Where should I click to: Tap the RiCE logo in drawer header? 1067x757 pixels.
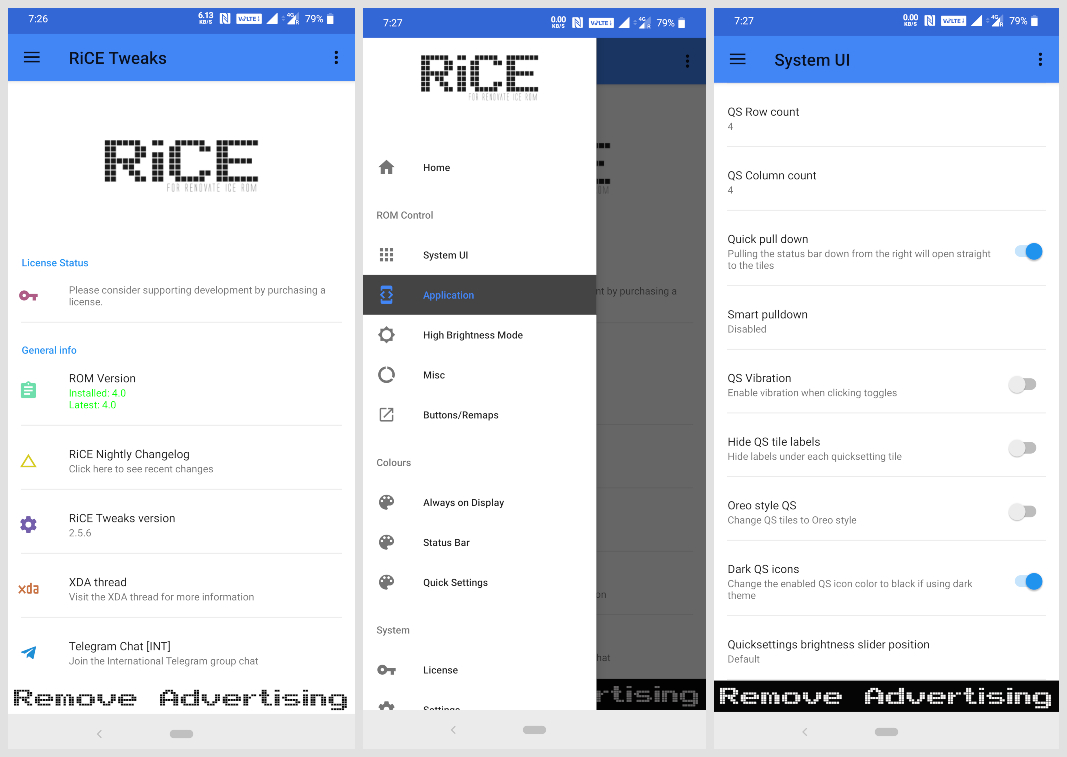click(479, 77)
